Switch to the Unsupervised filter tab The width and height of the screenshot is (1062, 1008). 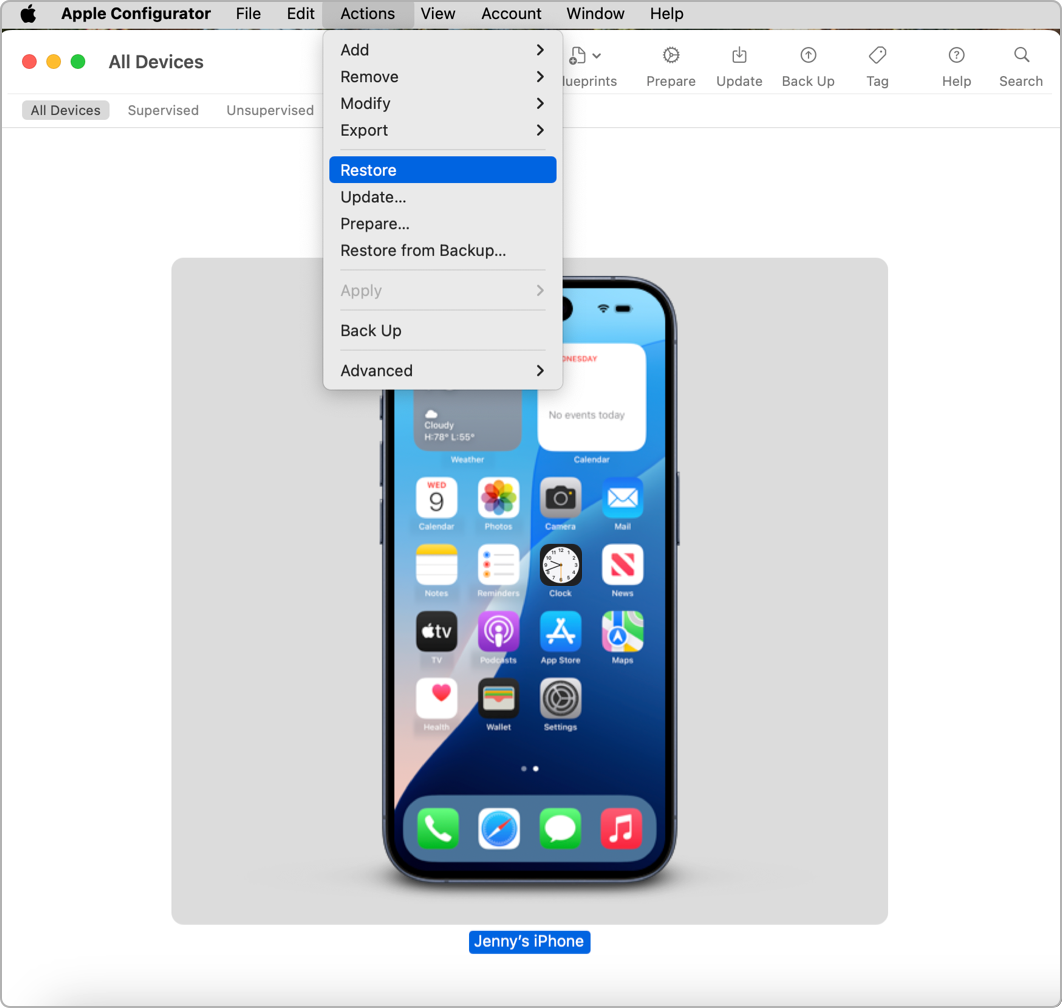tap(270, 110)
